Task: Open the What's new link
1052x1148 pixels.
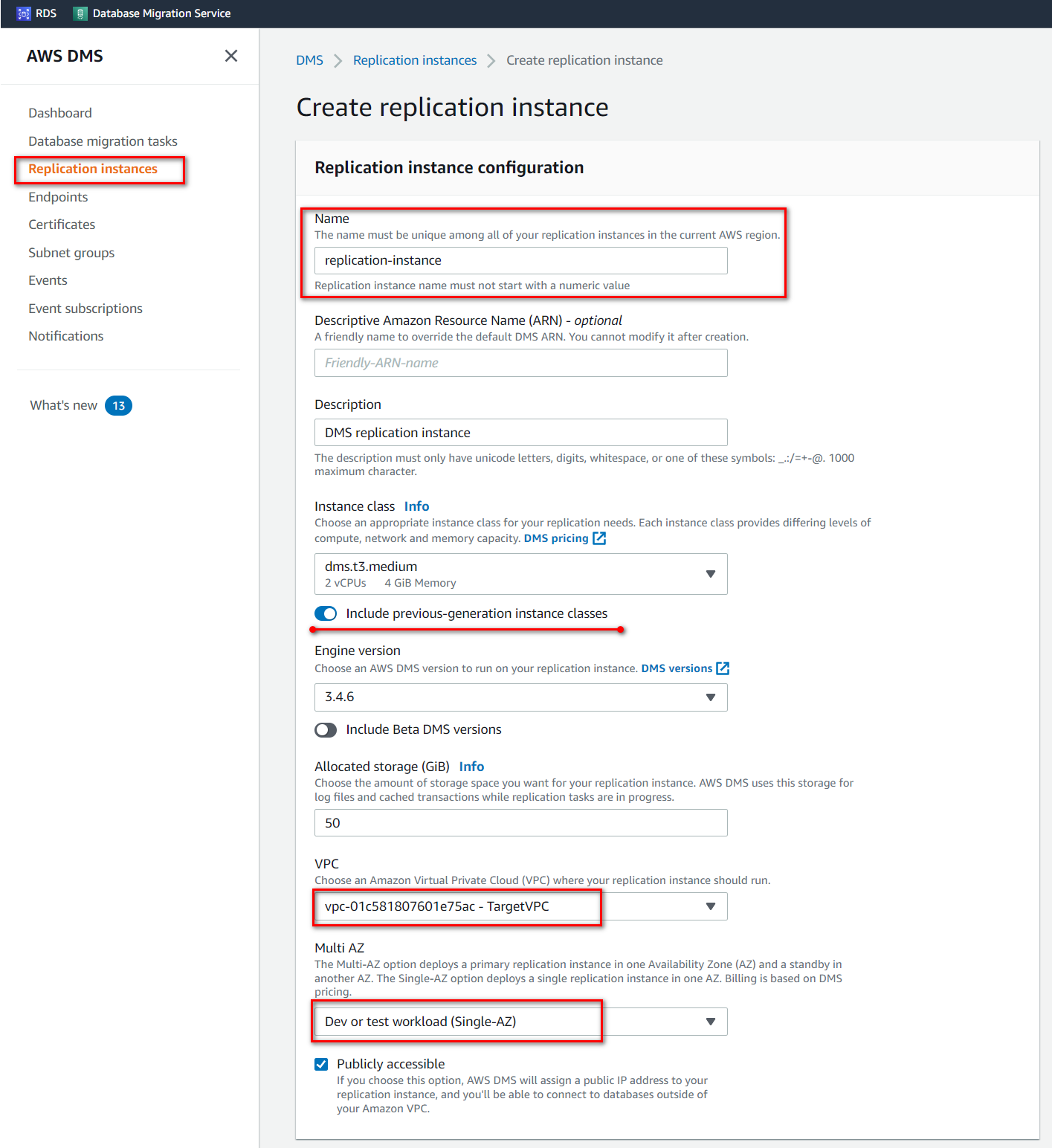Action: 63,405
